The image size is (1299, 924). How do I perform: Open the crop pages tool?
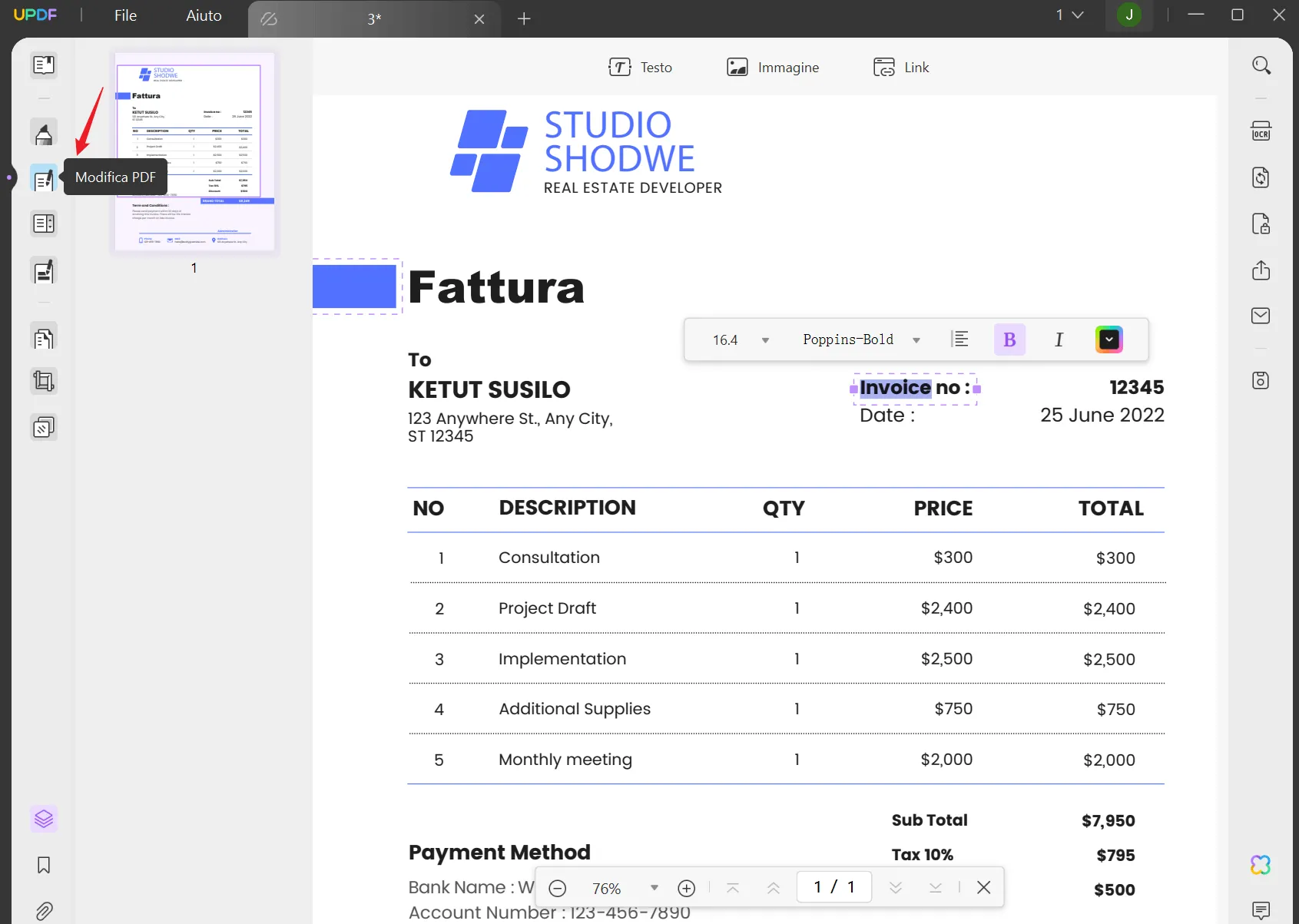[x=44, y=381]
